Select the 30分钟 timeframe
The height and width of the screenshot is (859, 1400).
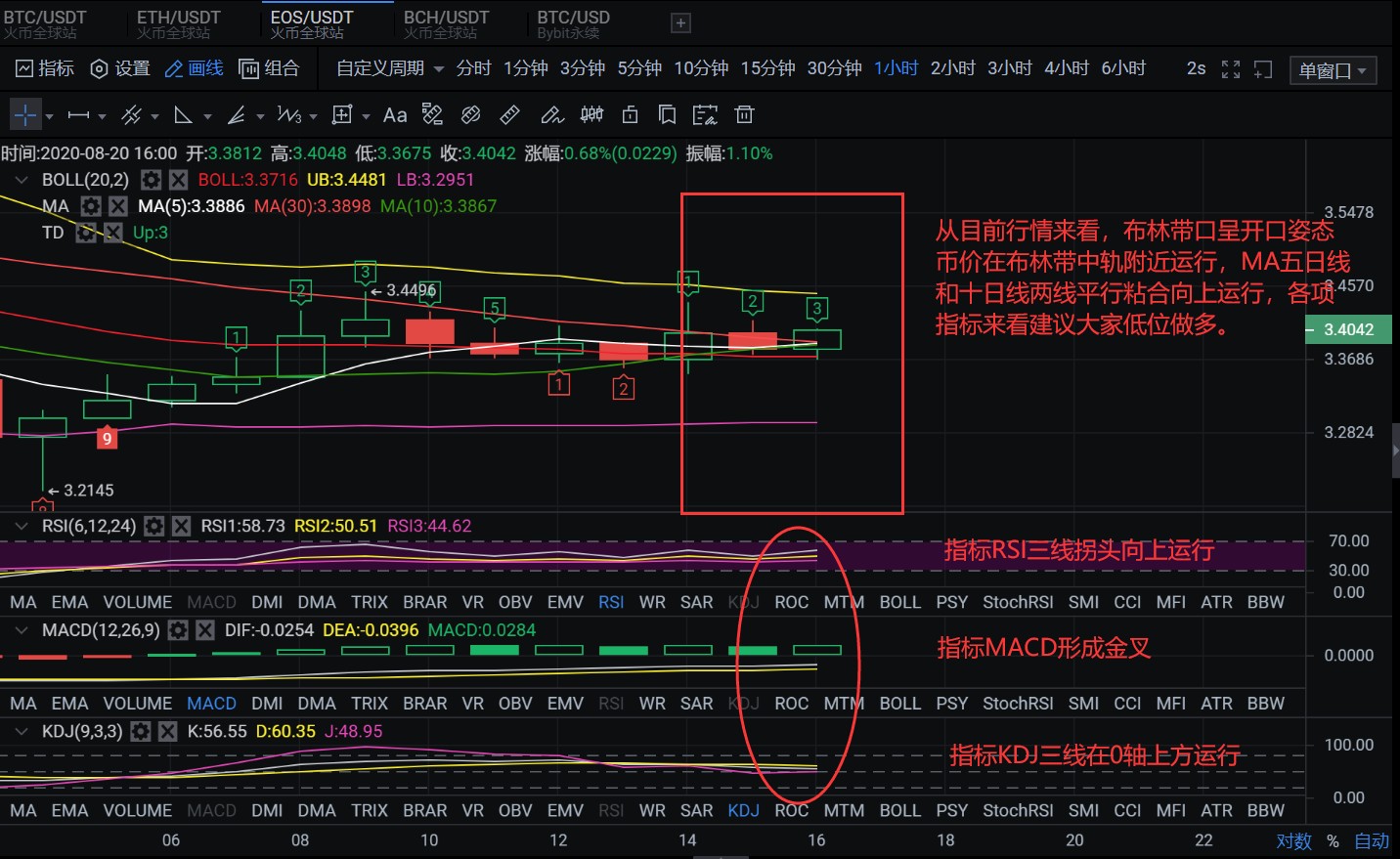pyautogui.click(x=834, y=68)
